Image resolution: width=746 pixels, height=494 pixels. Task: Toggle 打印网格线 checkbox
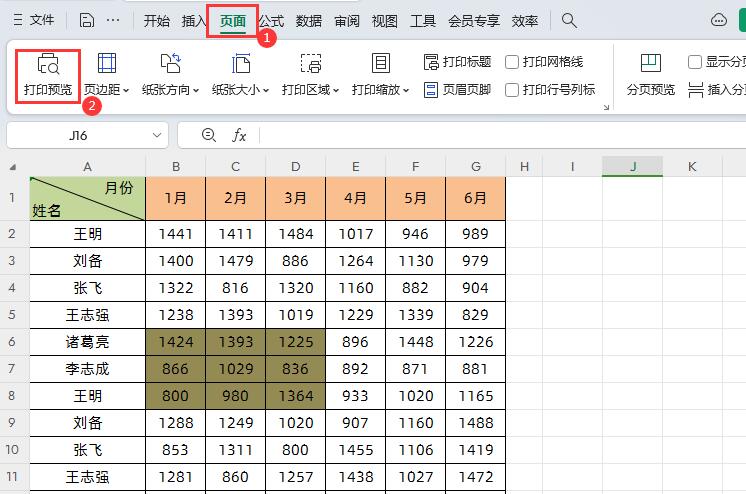512,62
